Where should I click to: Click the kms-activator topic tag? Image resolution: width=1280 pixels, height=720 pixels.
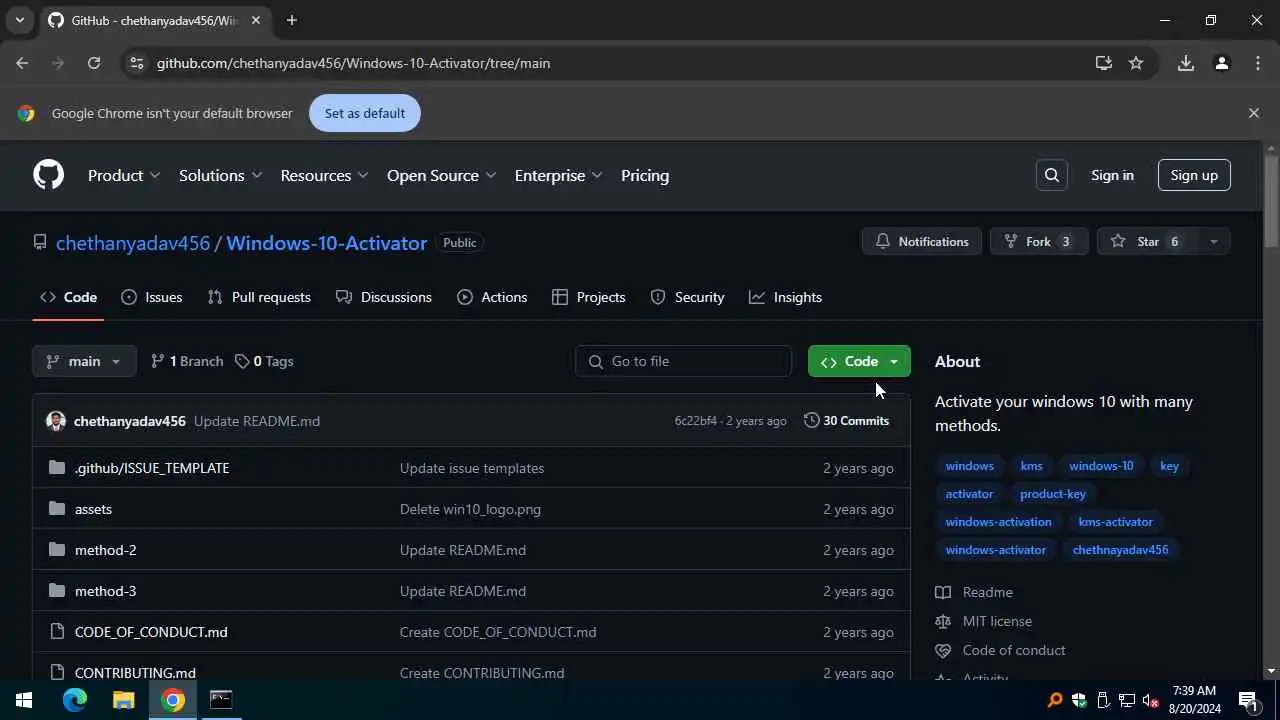(x=1115, y=522)
